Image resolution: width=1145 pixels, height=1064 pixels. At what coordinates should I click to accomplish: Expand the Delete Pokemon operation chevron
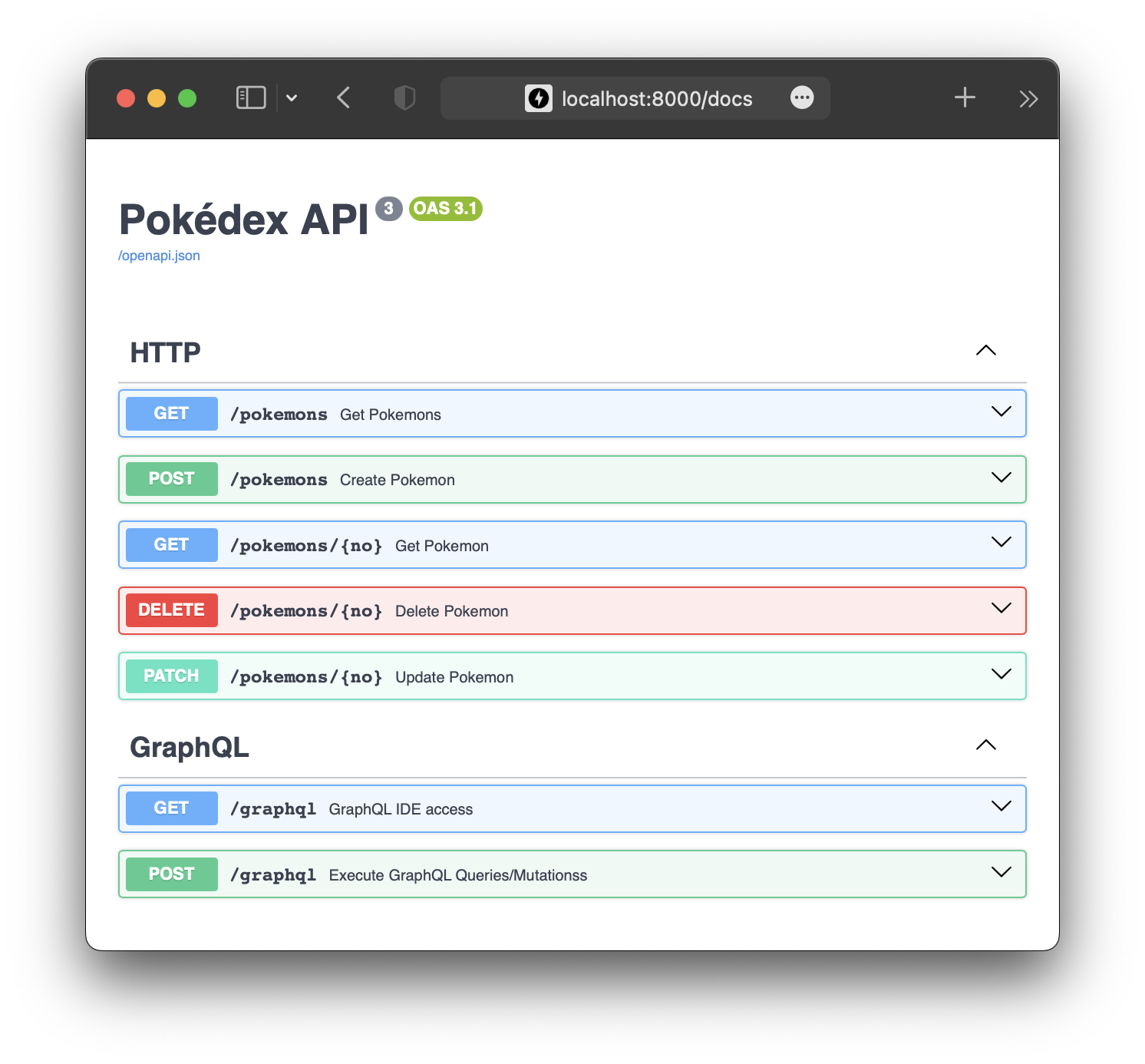(x=1001, y=609)
